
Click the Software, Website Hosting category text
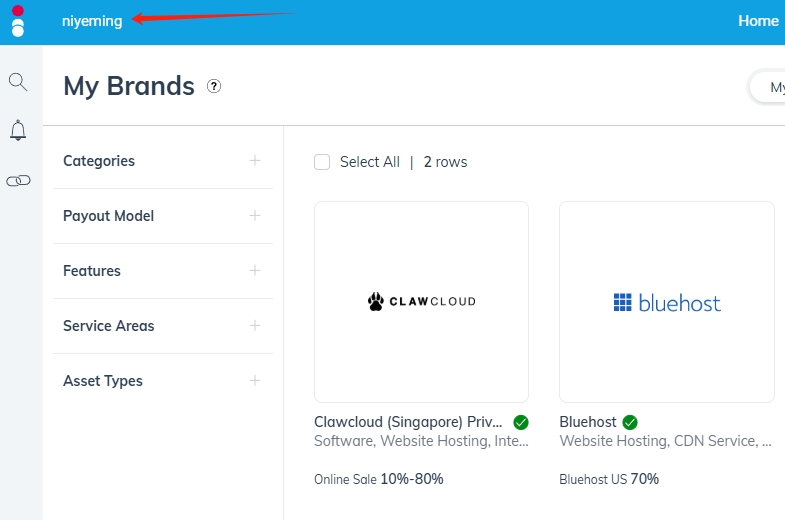coord(421,441)
